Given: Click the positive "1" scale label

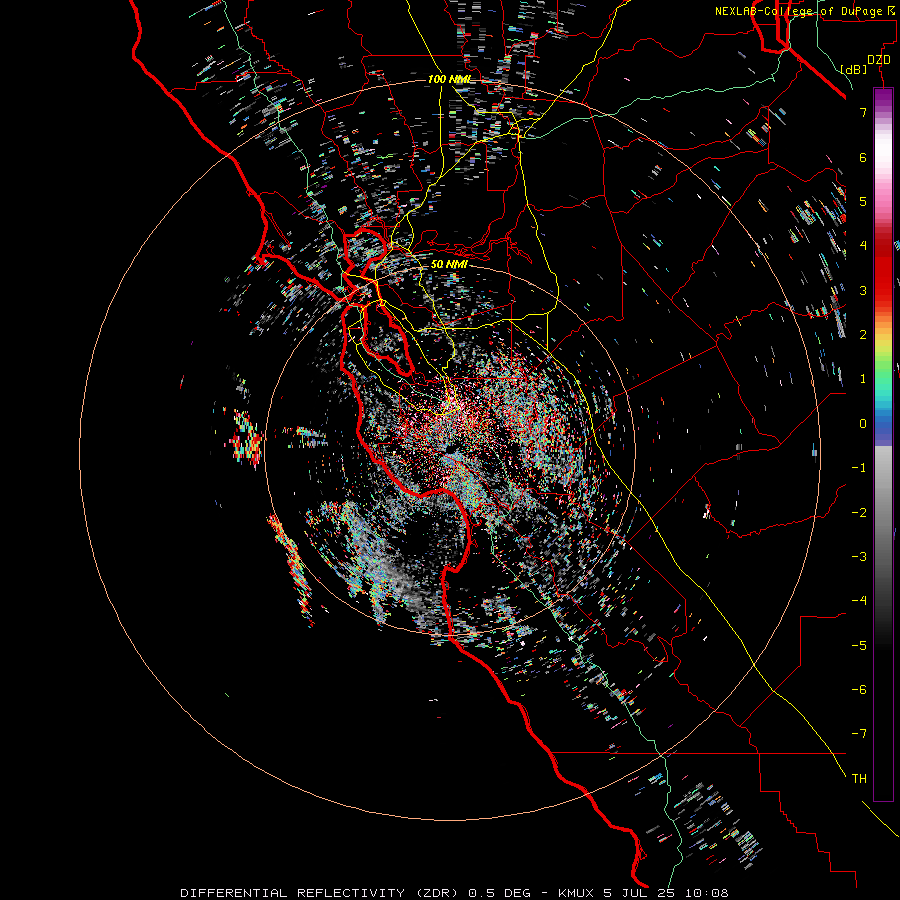Looking at the screenshot, I should click(x=863, y=379).
